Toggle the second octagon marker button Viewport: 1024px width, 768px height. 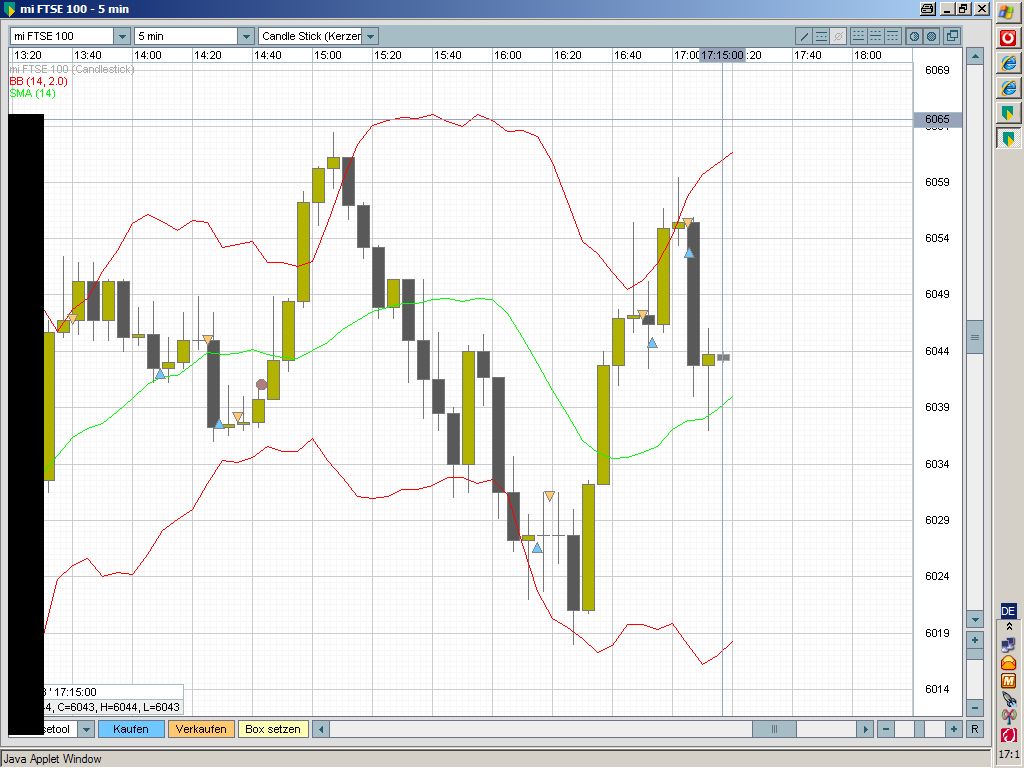tap(931, 36)
